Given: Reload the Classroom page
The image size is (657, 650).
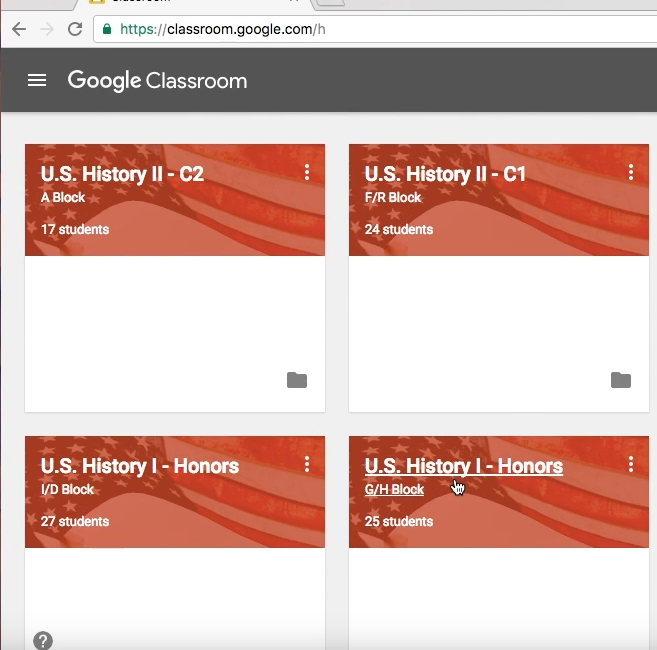Looking at the screenshot, I should coord(74,29).
